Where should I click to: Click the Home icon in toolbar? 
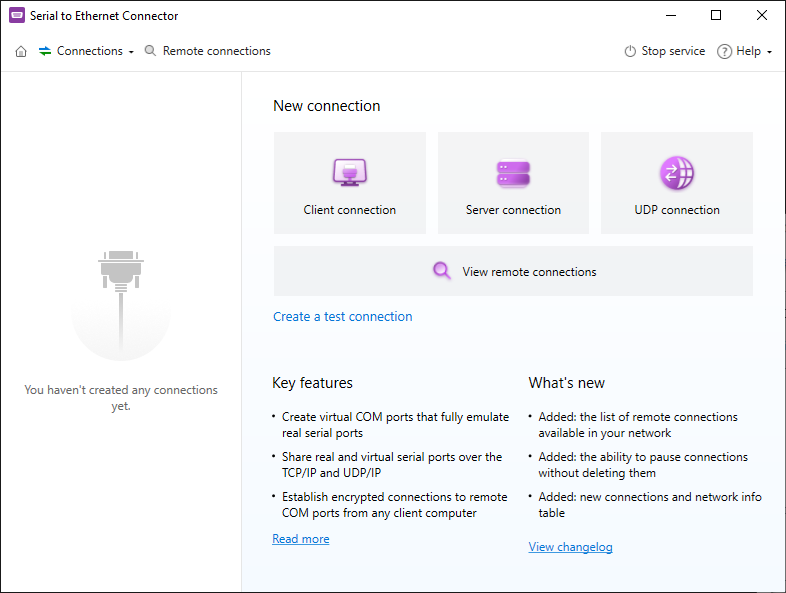(21, 51)
